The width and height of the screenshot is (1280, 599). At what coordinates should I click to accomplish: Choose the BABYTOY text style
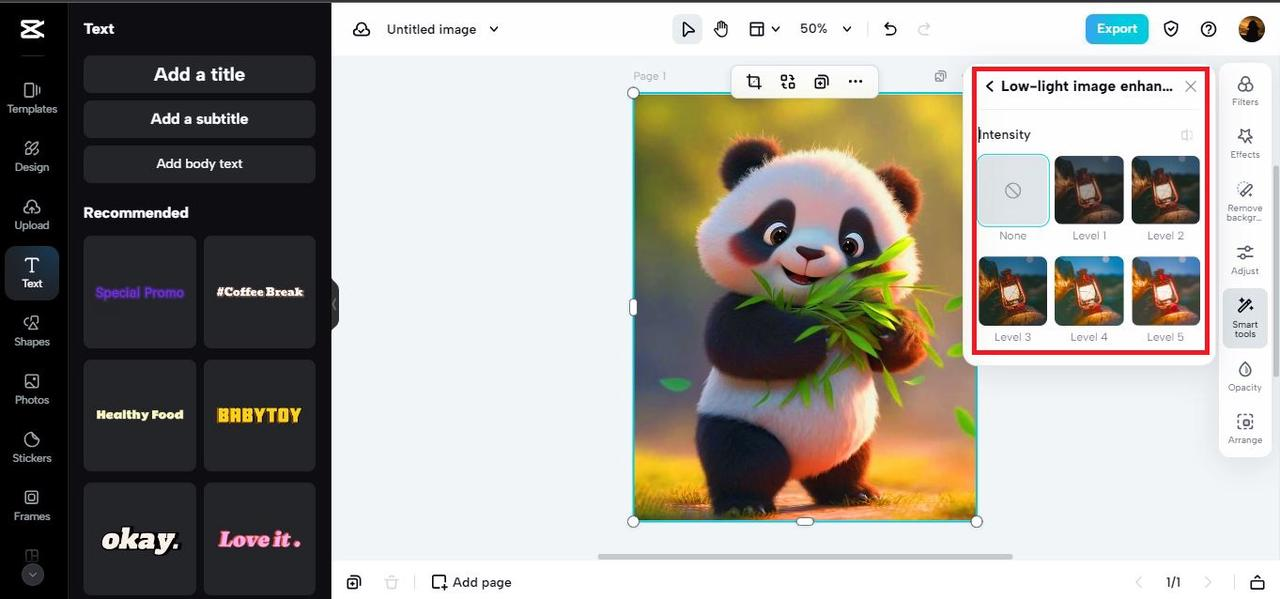(260, 415)
